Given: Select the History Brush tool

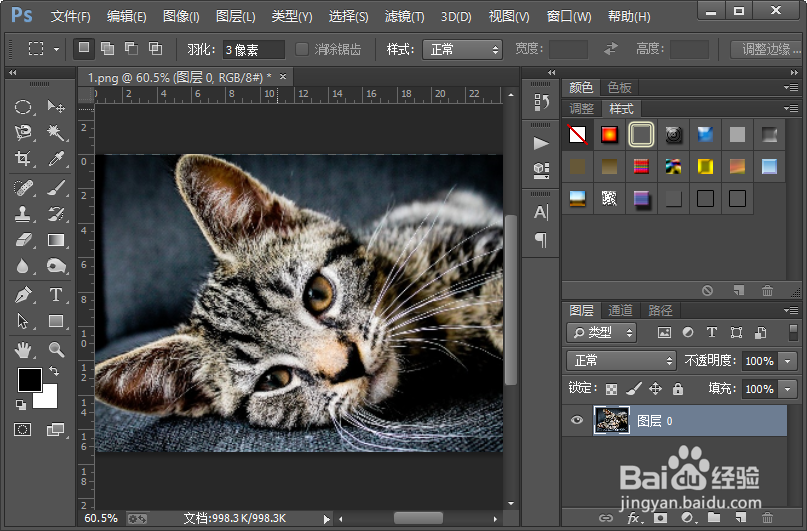Looking at the screenshot, I should [x=56, y=214].
